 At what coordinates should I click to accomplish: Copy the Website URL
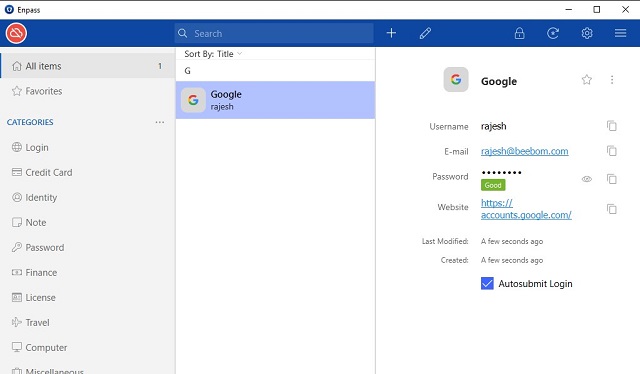click(x=611, y=209)
